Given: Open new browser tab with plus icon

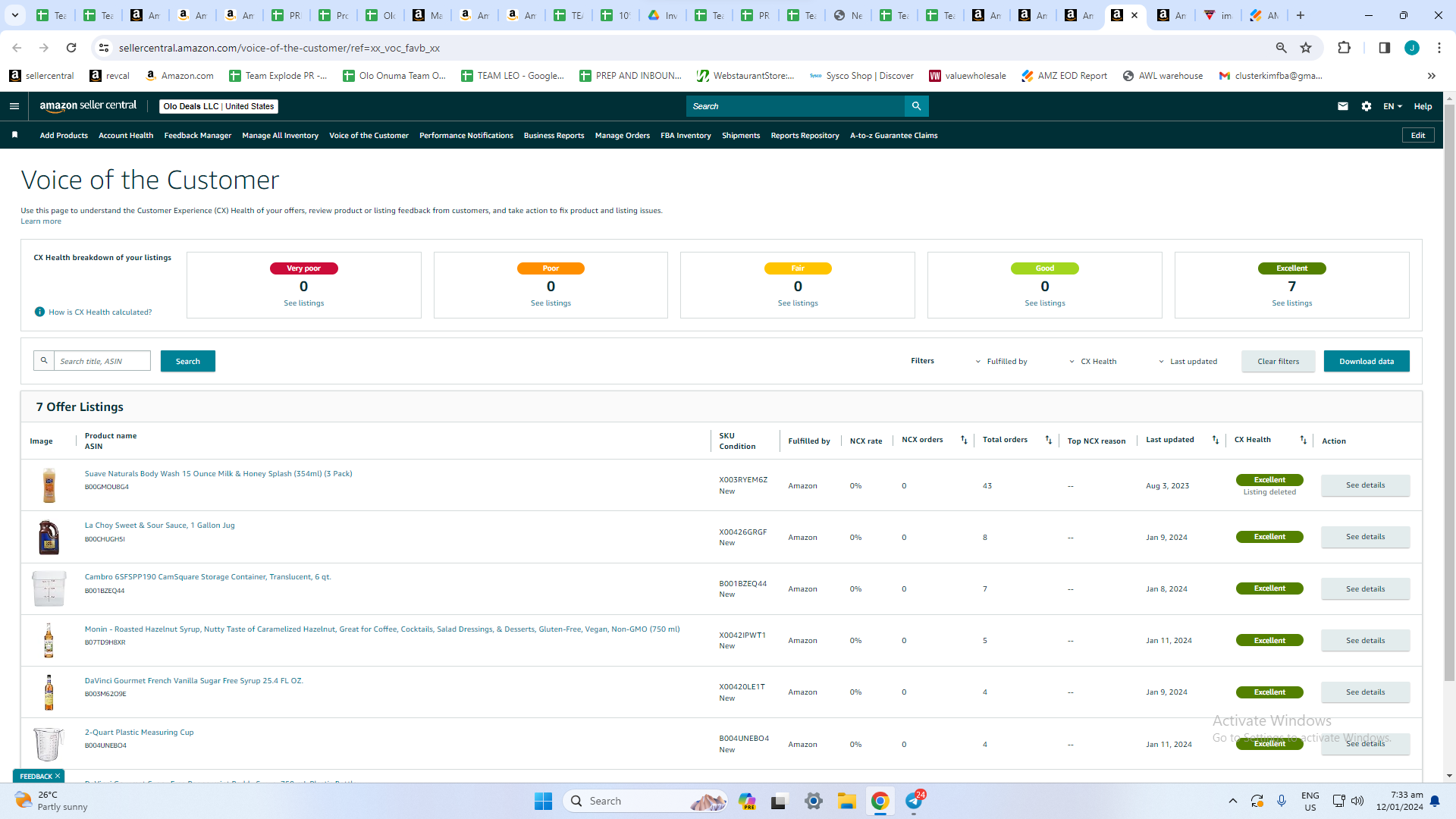Looking at the screenshot, I should (x=1301, y=15).
